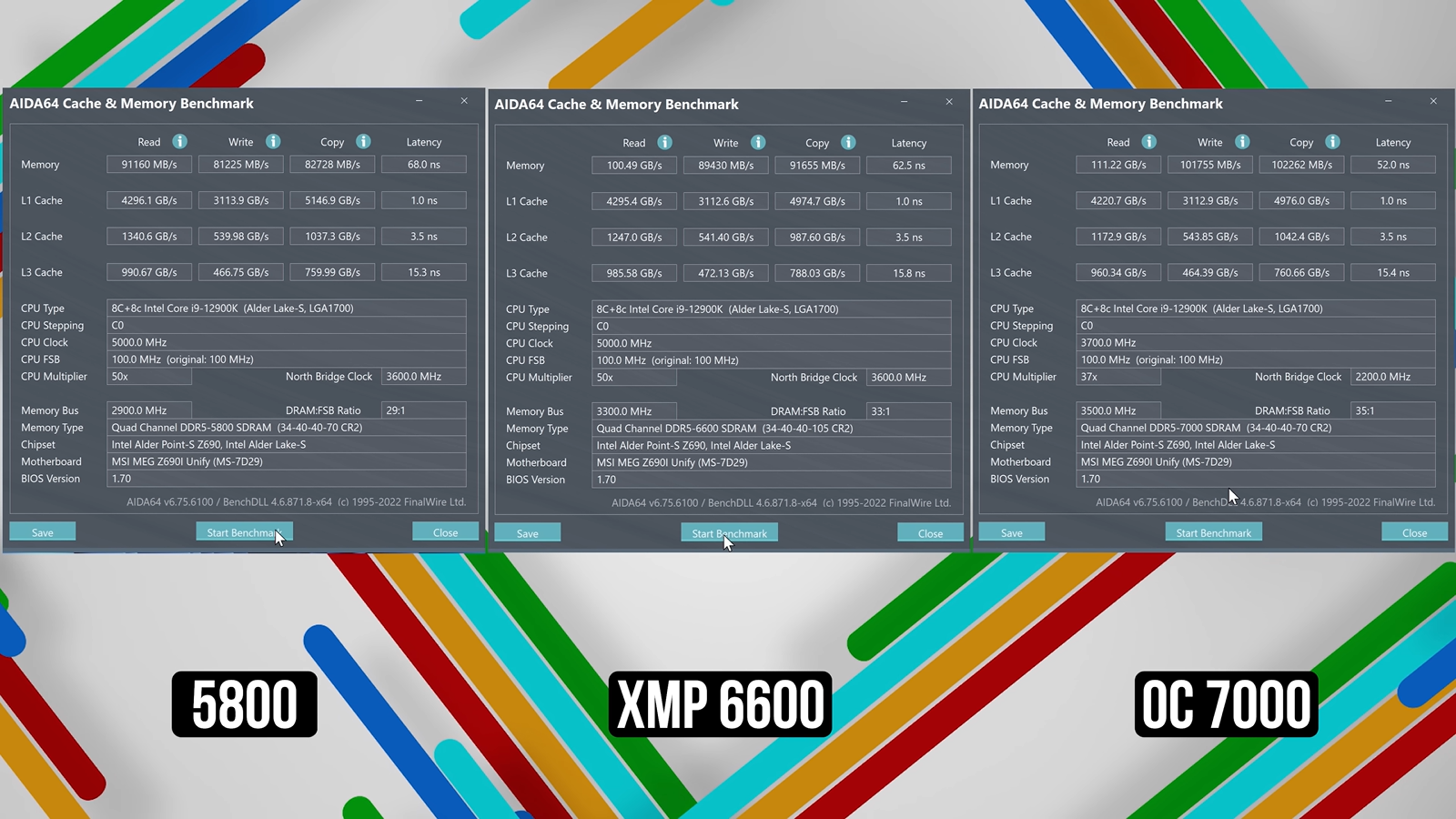Click the Close button in the DDR5-6600 window
Image resolution: width=1456 pixels, height=819 pixels.
[930, 533]
